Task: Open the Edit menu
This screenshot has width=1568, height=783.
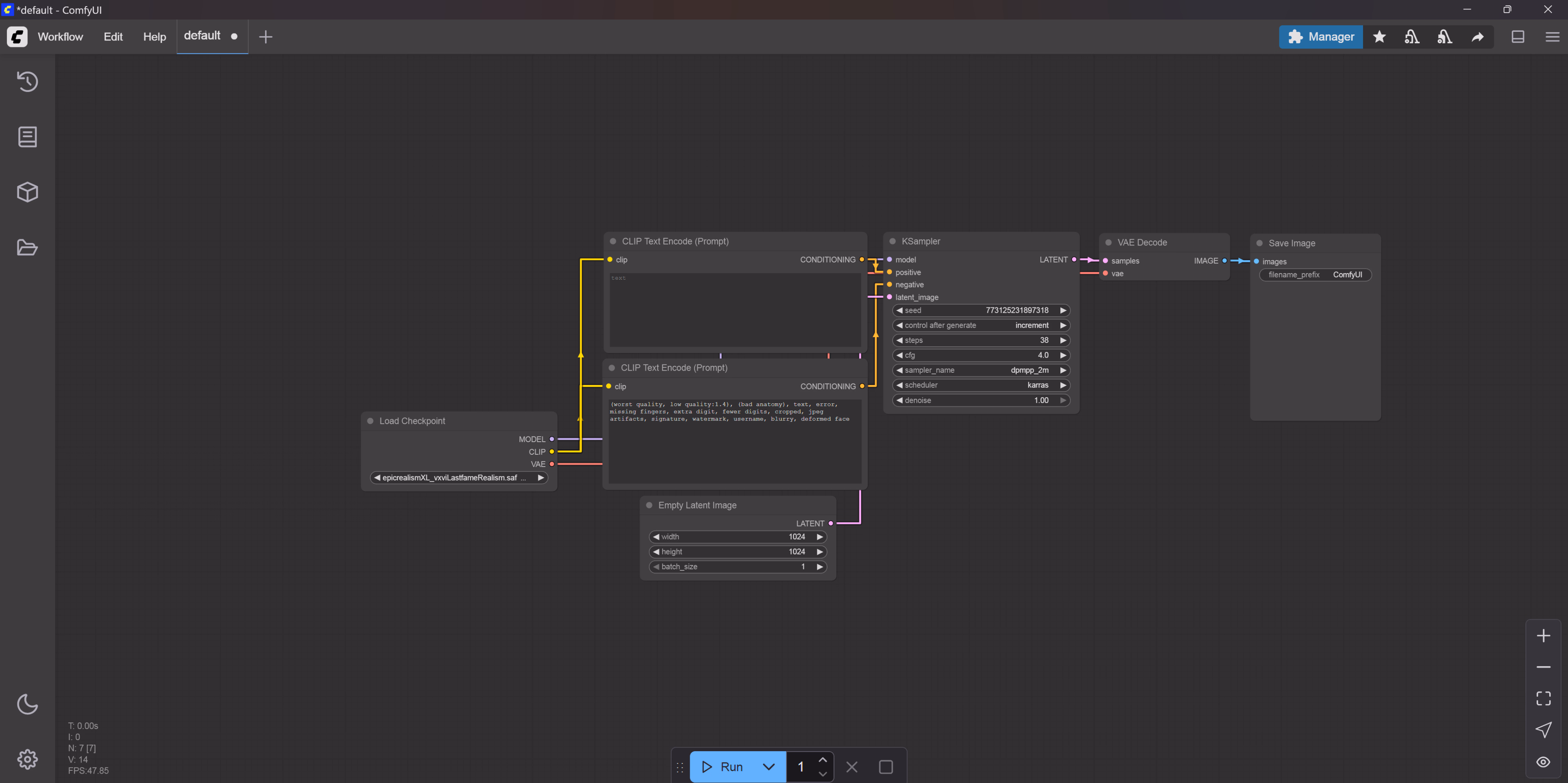Action: tap(113, 36)
